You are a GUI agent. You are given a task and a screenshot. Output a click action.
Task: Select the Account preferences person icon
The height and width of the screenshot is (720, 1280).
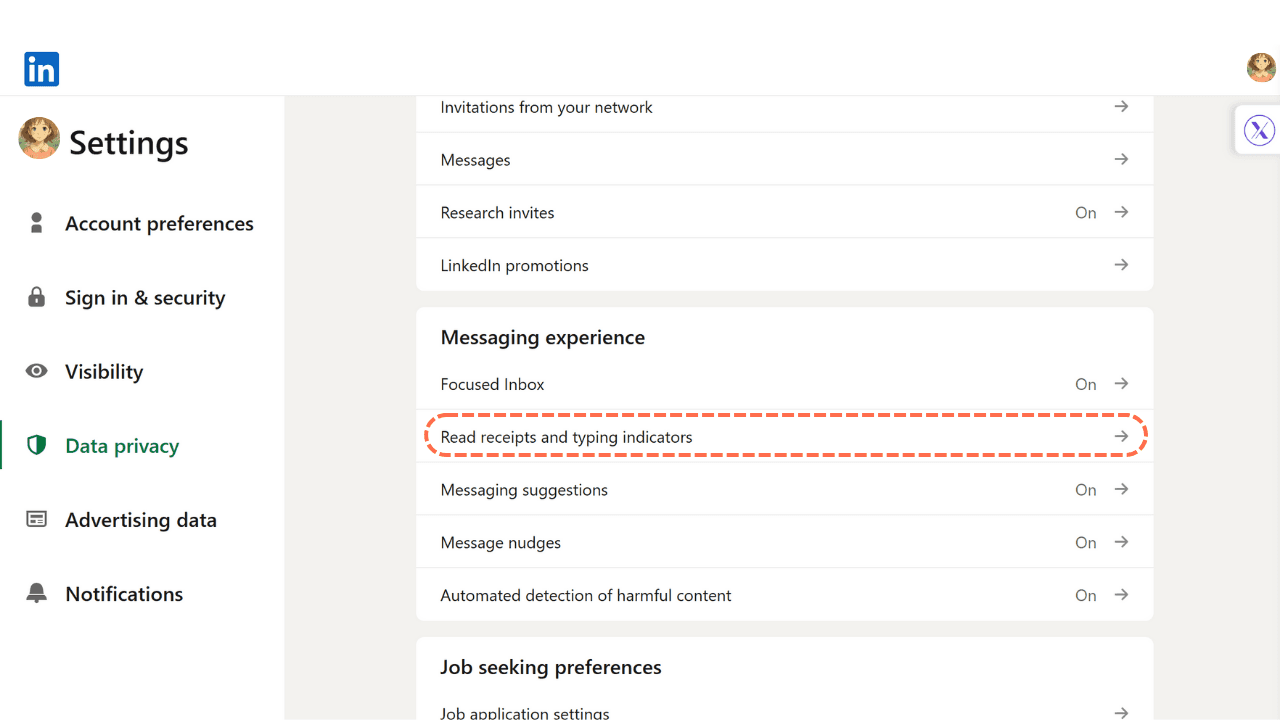pyautogui.click(x=36, y=222)
